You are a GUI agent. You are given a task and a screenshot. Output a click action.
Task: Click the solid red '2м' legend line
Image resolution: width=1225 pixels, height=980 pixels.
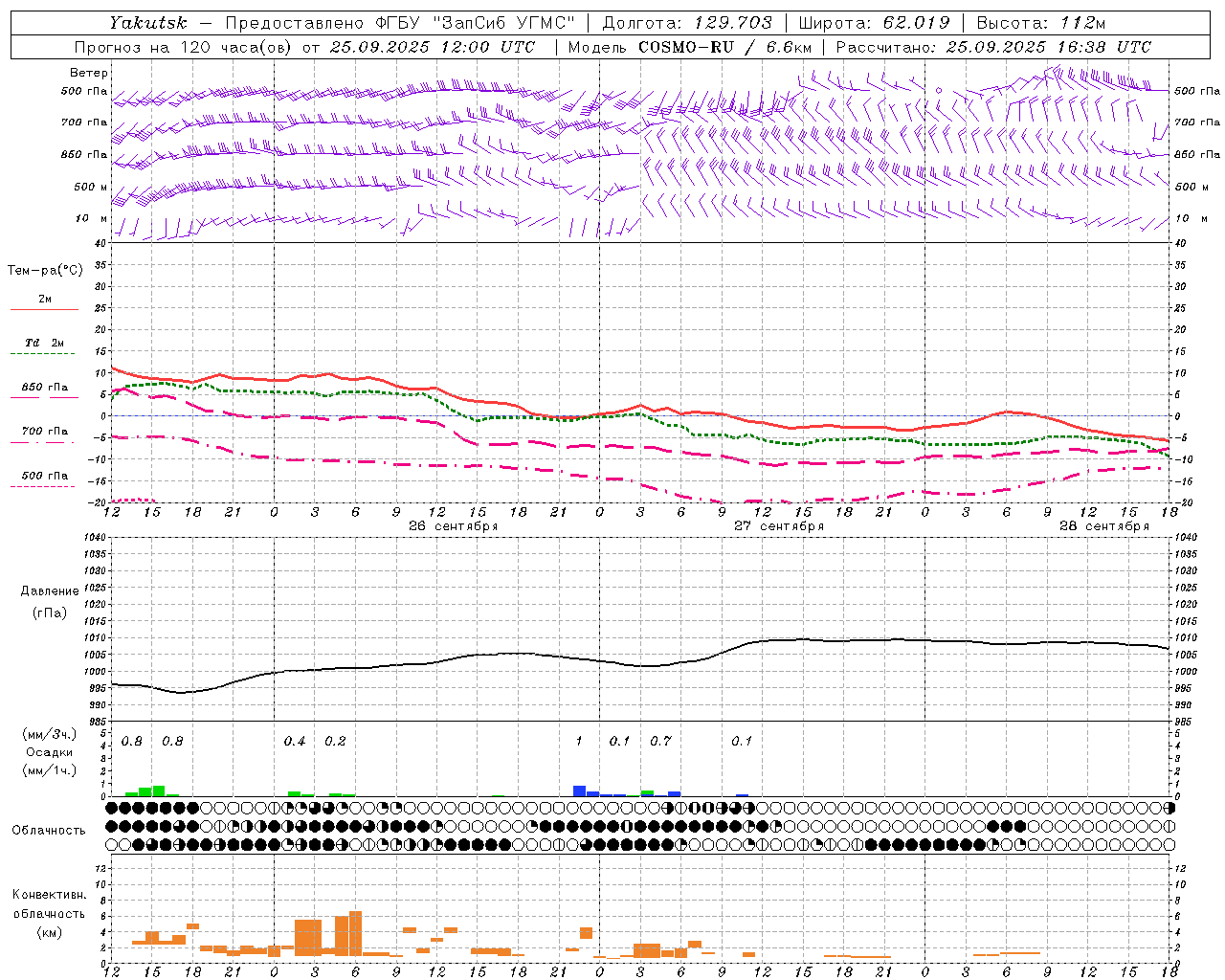[44, 309]
